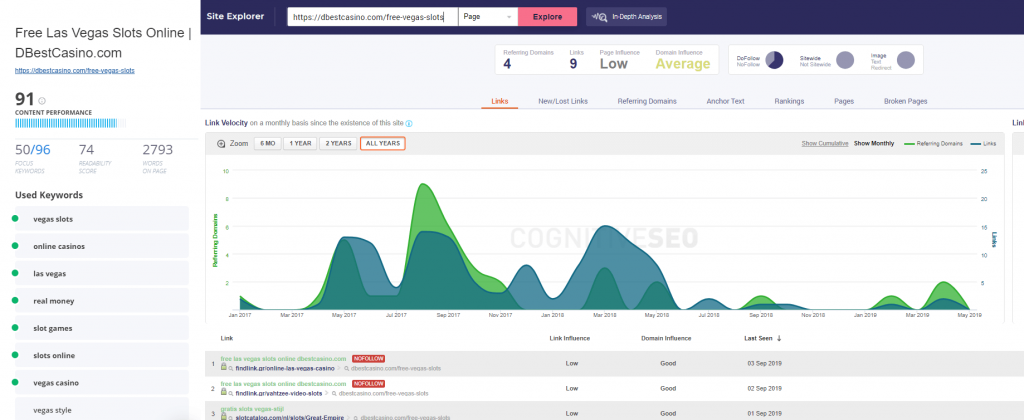The height and width of the screenshot is (420, 1024).
Task: Go to the Rankings tab
Action: pos(789,101)
